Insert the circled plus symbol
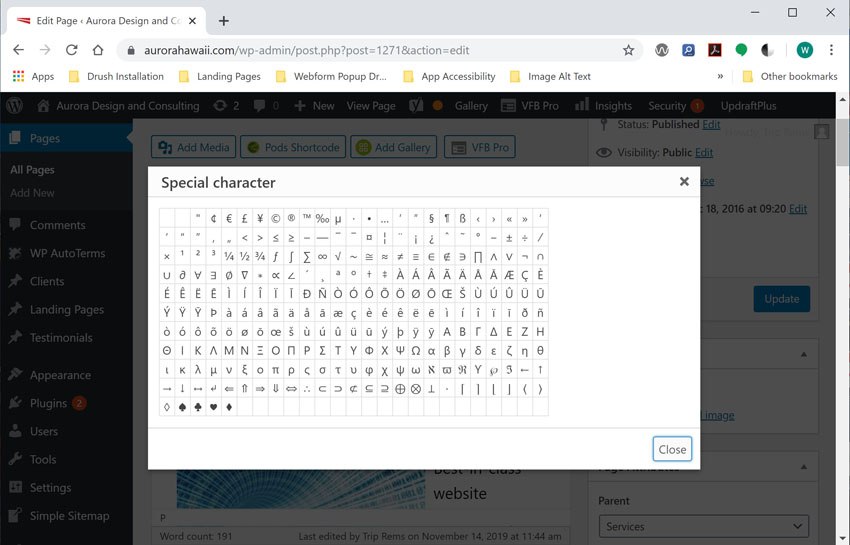 pos(401,389)
